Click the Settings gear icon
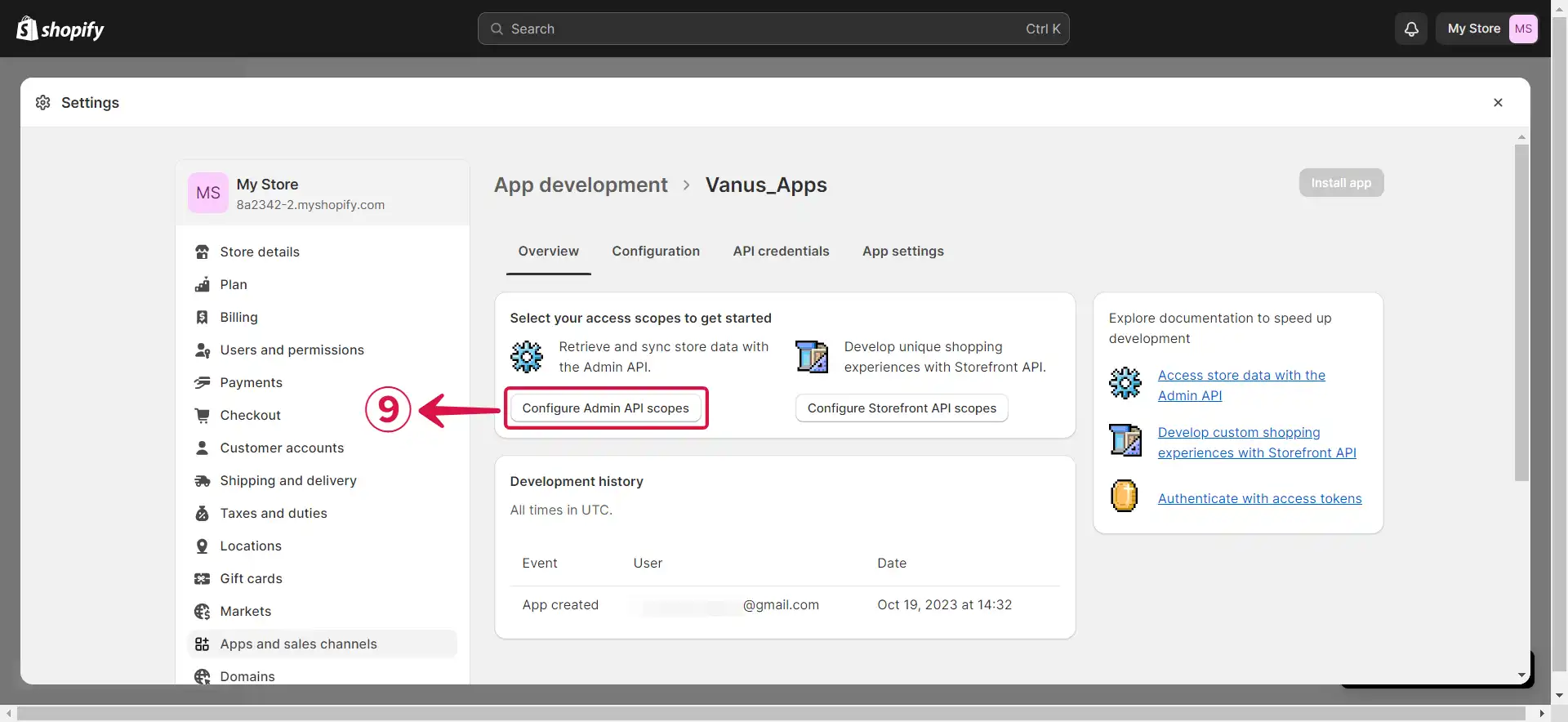This screenshot has height=722, width=1568. tap(43, 102)
